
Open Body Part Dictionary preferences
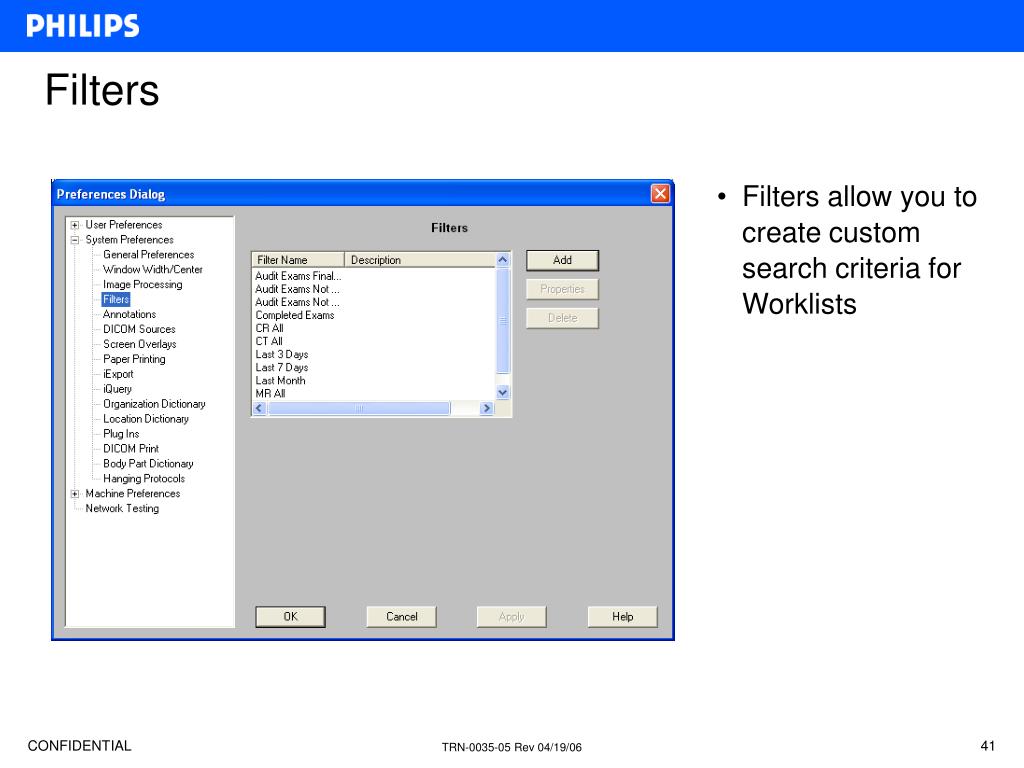[148, 464]
